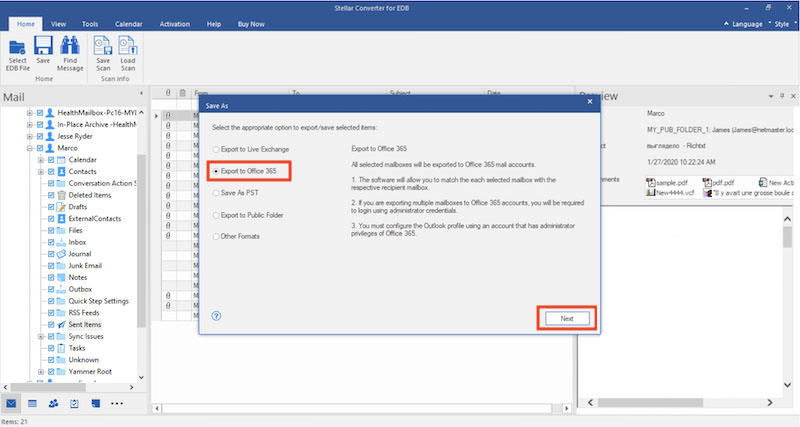Image resolution: width=800 pixels, height=427 pixels.
Task: Open the Activation ribbon tab
Action: click(x=174, y=24)
